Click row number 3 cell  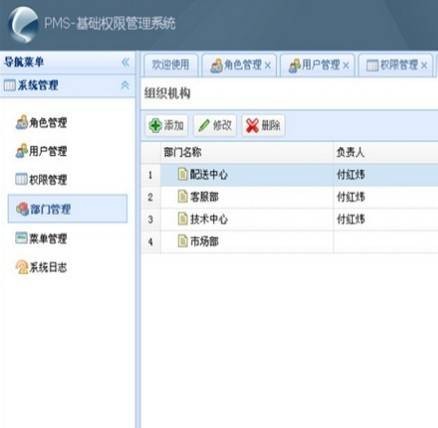(x=151, y=219)
